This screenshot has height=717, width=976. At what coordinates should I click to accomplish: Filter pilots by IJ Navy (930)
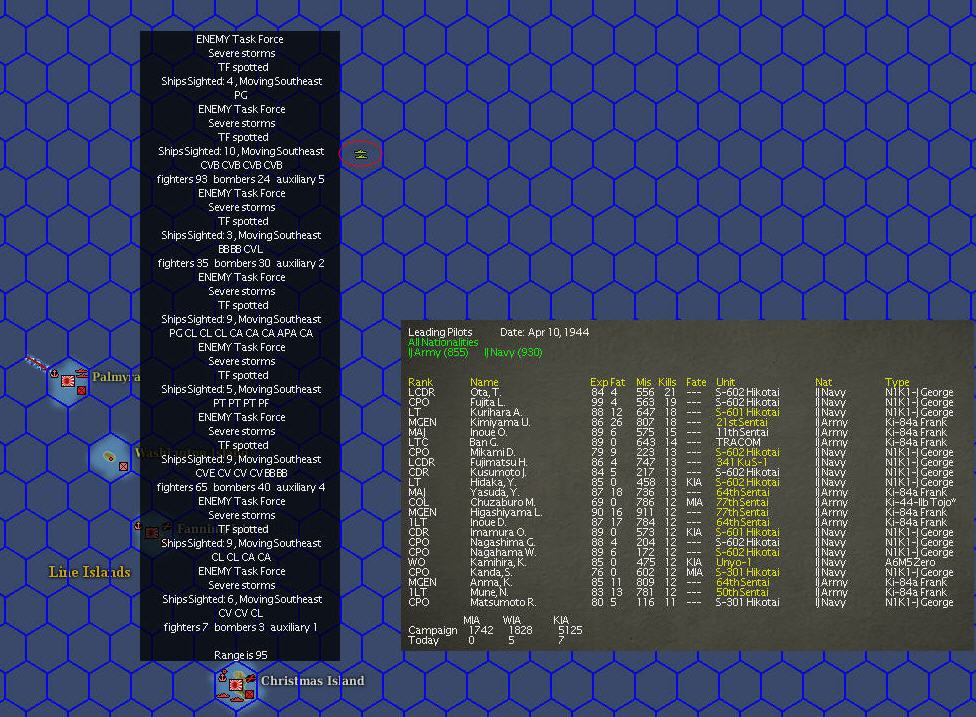513,352
